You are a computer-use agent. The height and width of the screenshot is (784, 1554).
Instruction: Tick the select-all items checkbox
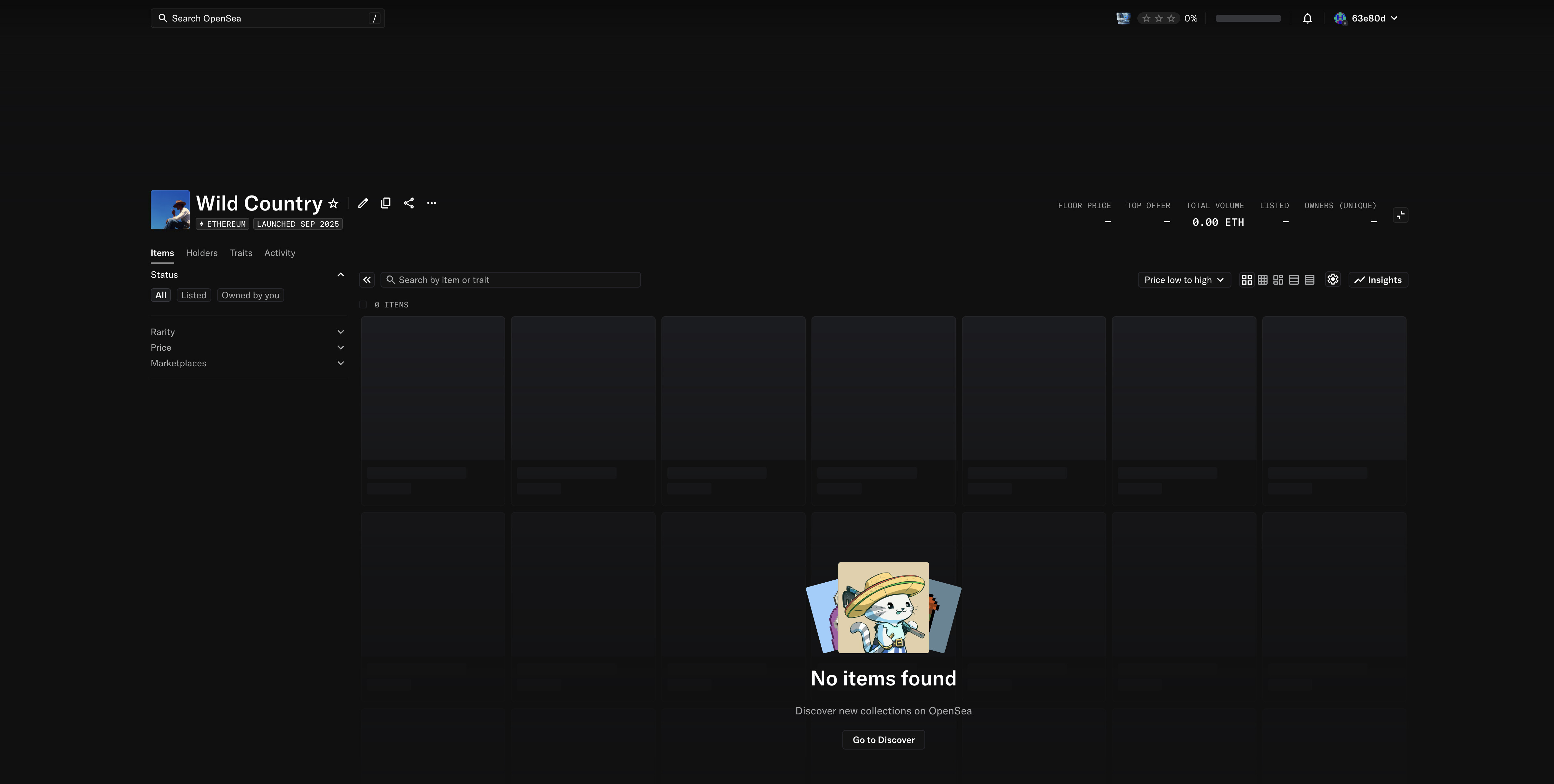pos(363,305)
